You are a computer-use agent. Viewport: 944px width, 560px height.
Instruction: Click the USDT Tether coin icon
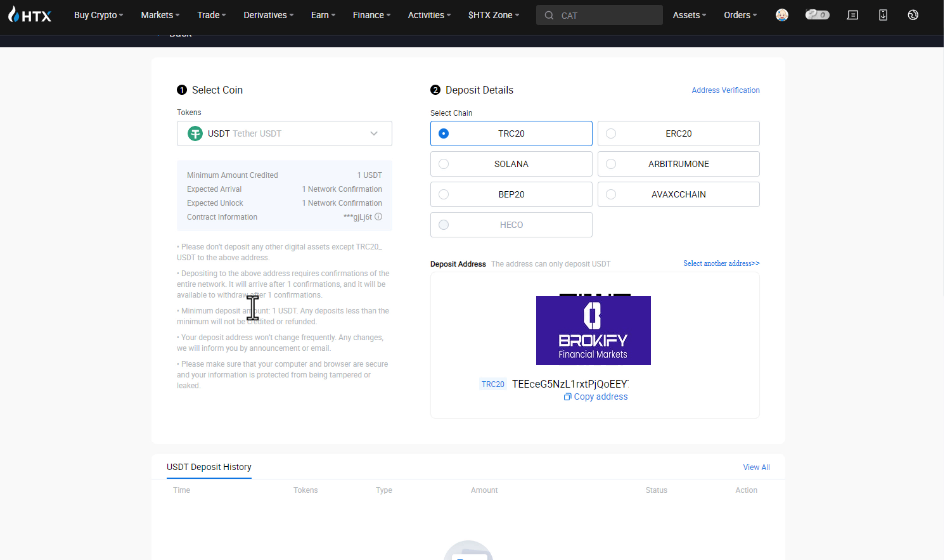[x=195, y=134]
